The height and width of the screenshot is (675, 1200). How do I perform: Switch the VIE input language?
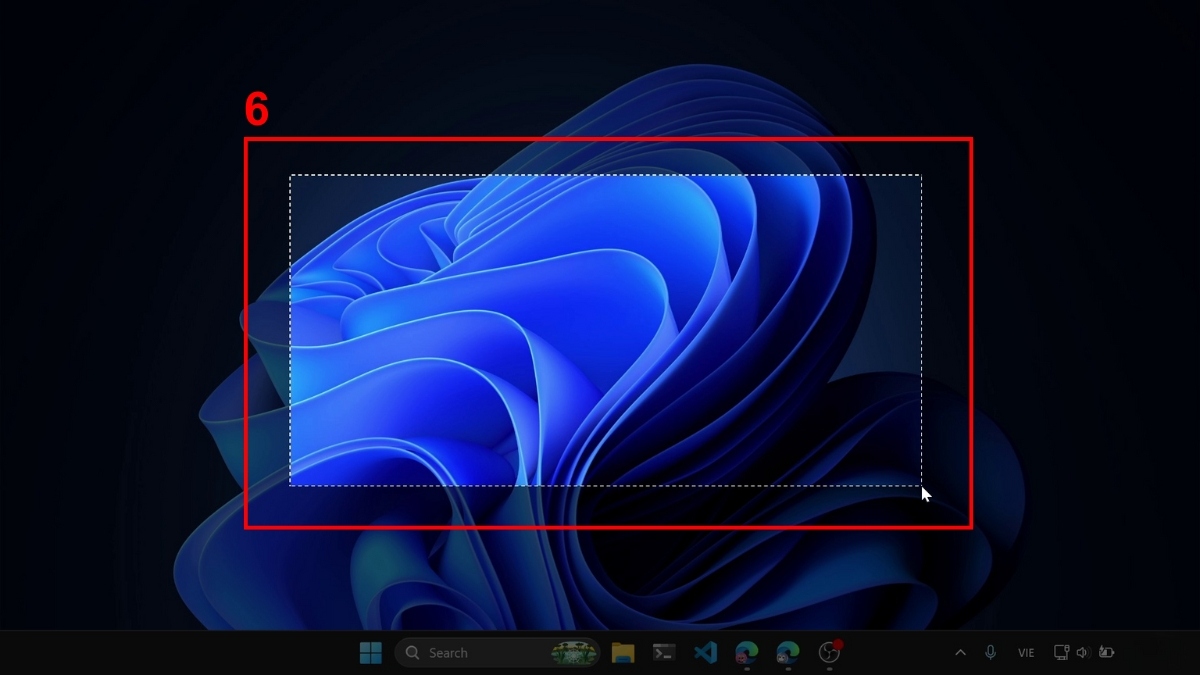pyautogui.click(x=1025, y=652)
